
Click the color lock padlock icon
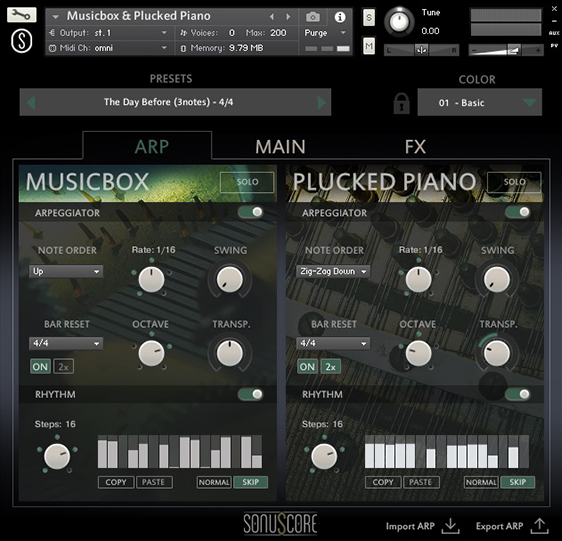(401, 104)
